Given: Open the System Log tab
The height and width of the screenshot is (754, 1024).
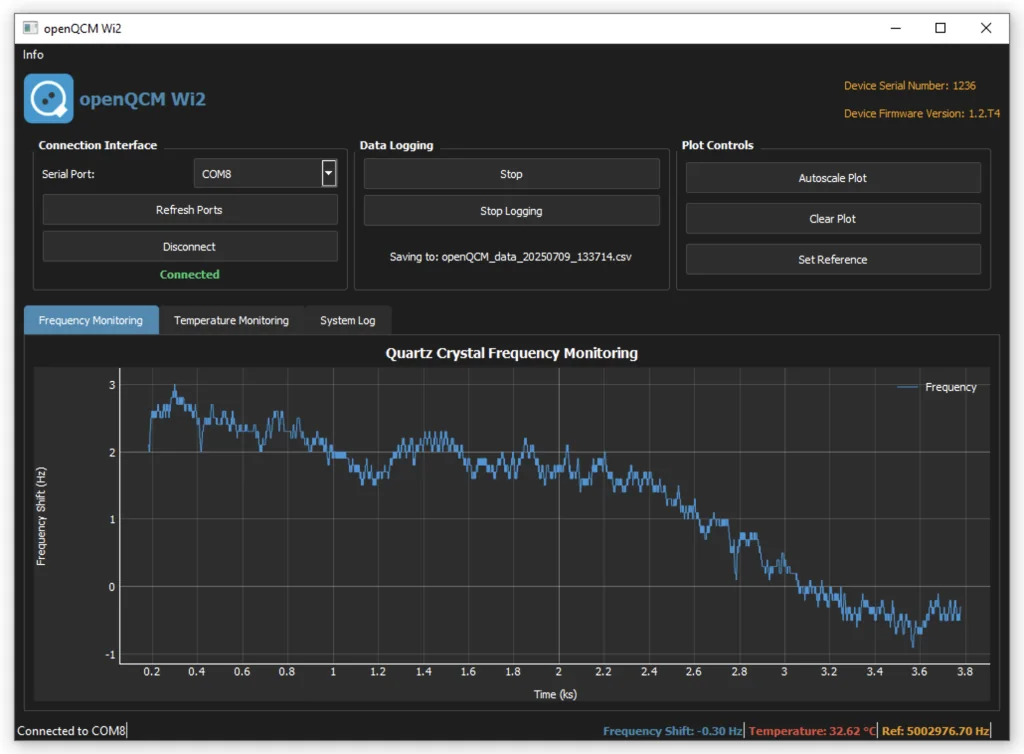Looking at the screenshot, I should [x=347, y=321].
